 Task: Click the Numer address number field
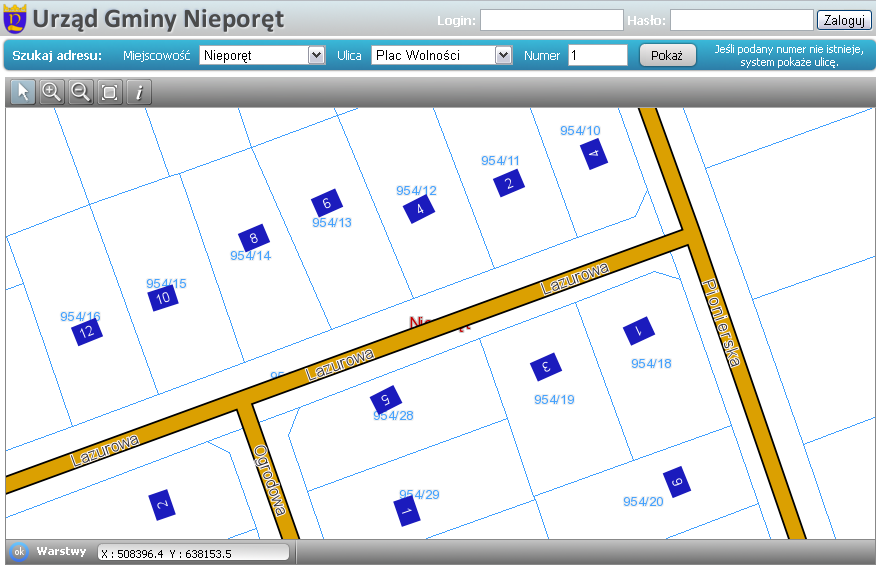pyautogui.click(x=598, y=56)
